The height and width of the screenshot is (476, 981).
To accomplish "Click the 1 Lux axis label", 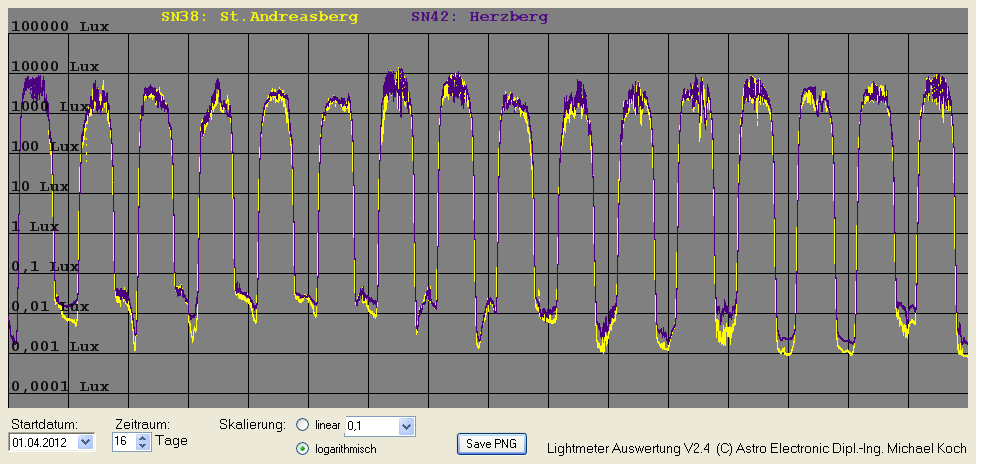I will (x=36, y=226).
